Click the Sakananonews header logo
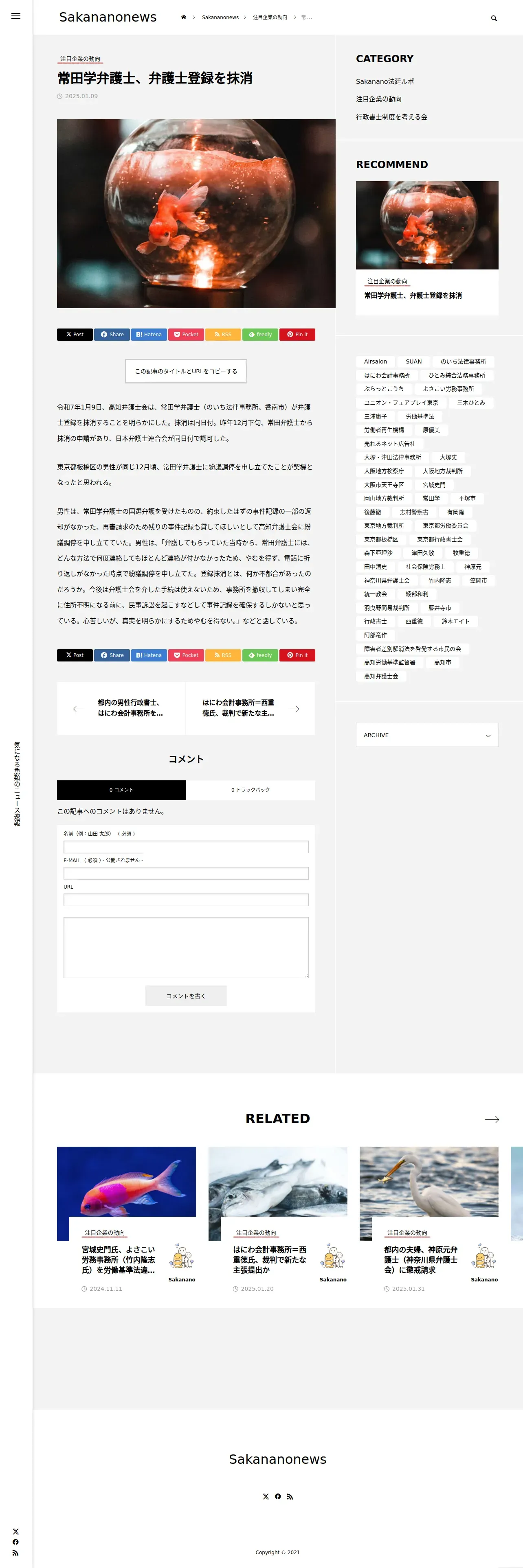Viewport: 523px width, 1568px height. click(x=108, y=17)
